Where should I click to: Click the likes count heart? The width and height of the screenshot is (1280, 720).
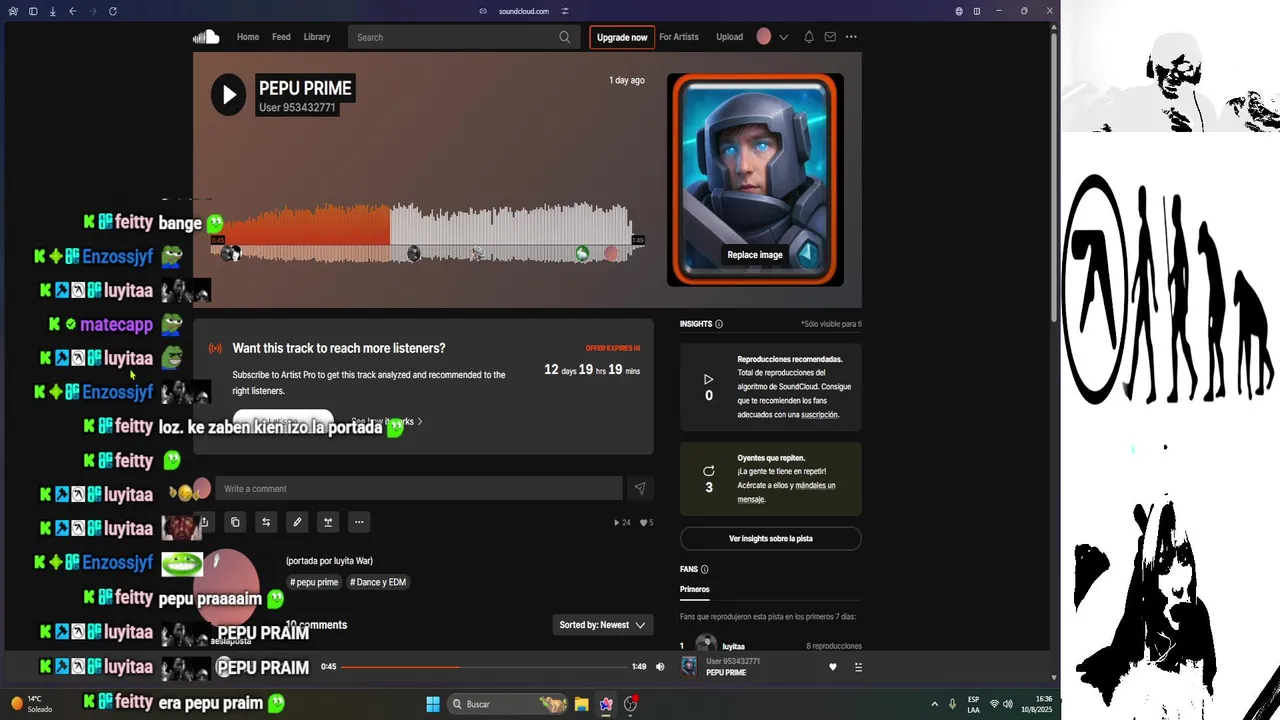pos(646,522)
